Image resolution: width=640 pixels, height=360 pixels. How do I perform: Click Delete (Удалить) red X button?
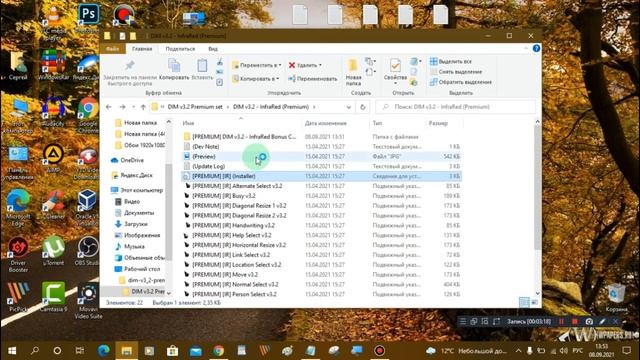[305, 65]
